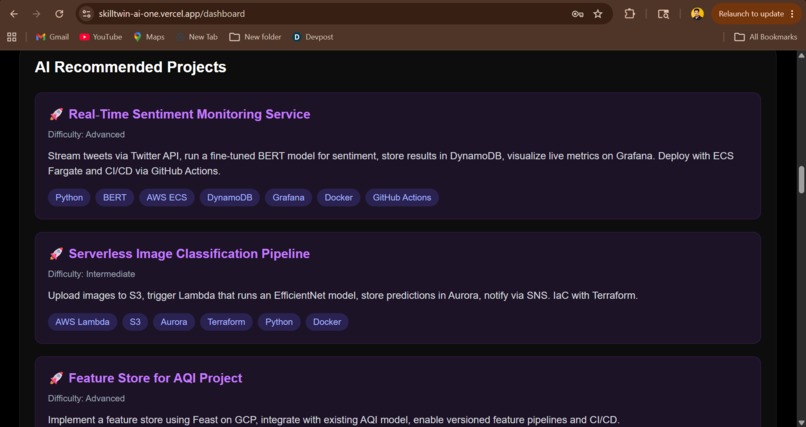Open the Gmail bookmark
This screenshot has height=427, width=806.
click(x=52, y=37)
